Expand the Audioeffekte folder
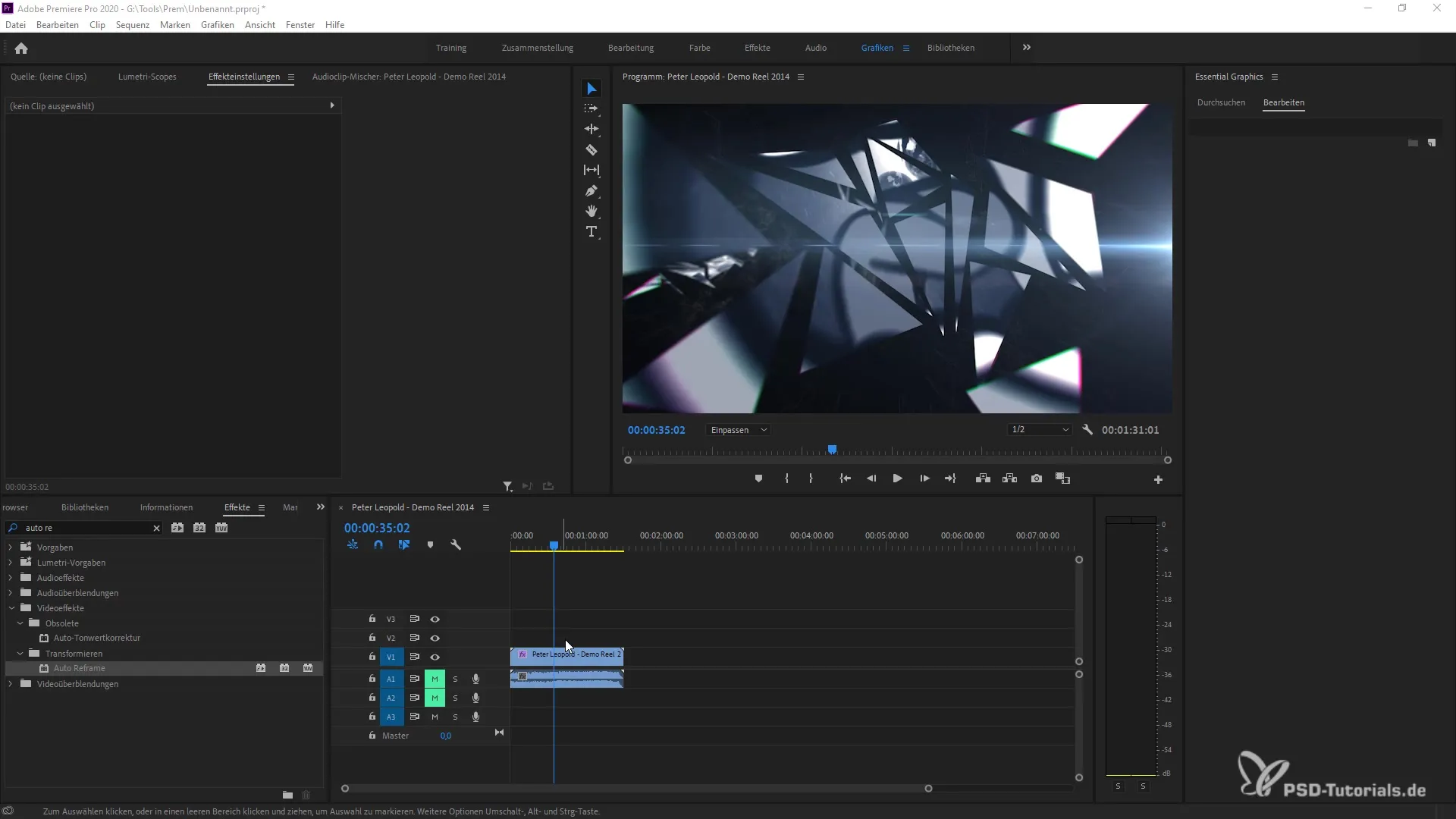The width and height of the screenshot is (1456, 819). click(10, 577)
